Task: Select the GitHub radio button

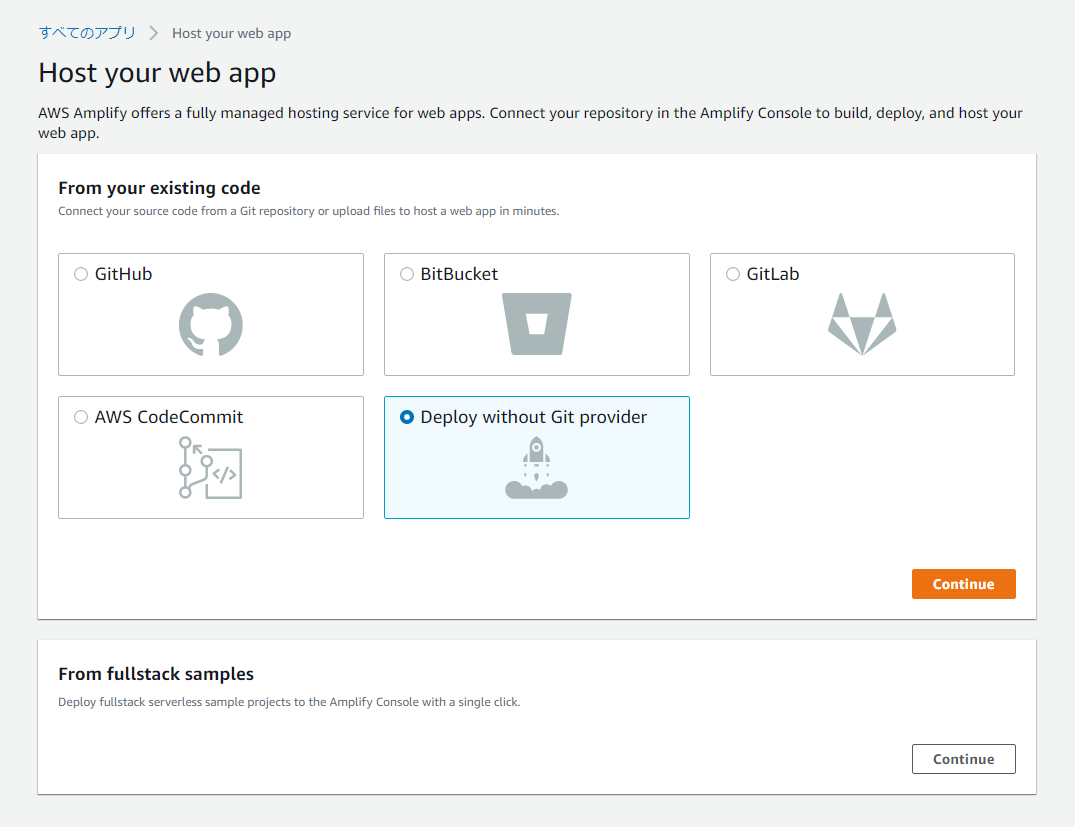Action: [81, 274]
